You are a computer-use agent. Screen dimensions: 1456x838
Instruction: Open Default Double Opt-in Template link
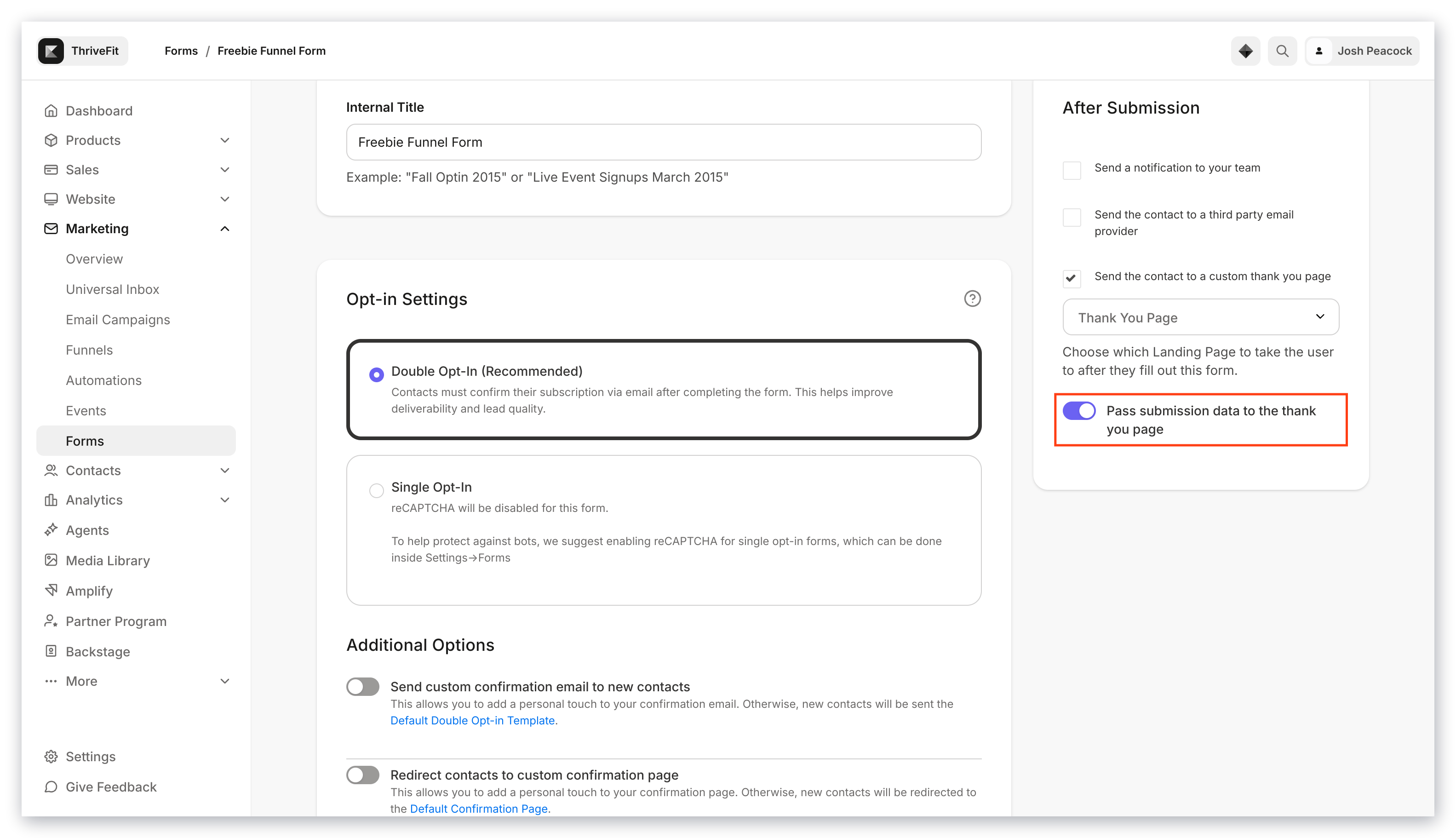[x=472, y=720]
